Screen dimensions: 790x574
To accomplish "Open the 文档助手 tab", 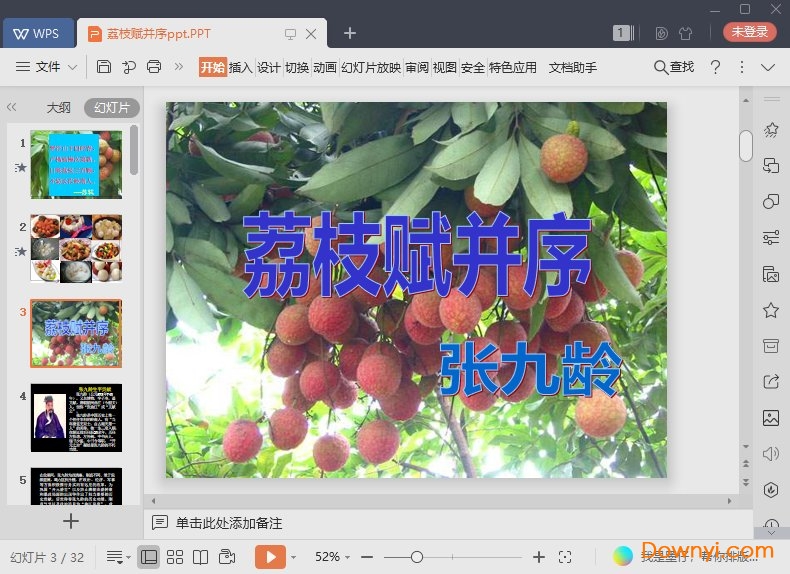I will (x=573, y=67).
